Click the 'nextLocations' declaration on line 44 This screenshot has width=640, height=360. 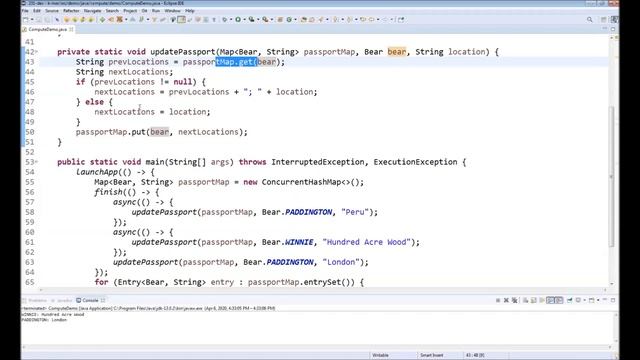[x=139, y=72]
